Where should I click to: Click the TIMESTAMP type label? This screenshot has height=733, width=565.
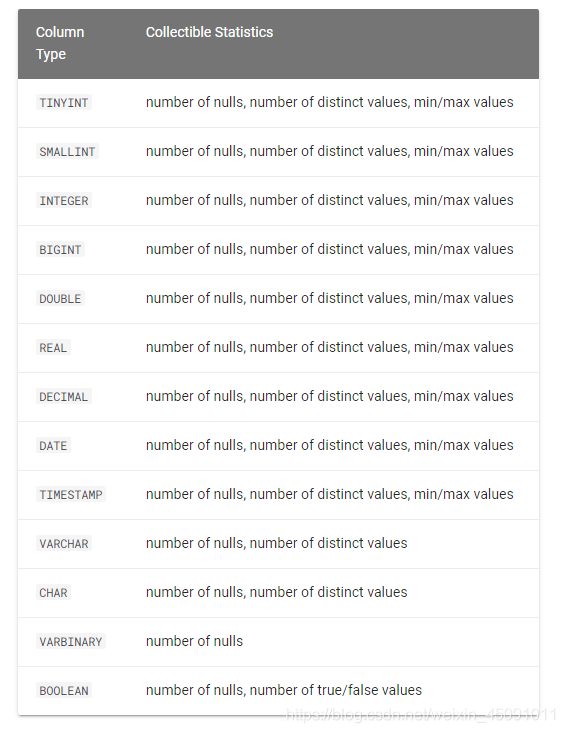tap(71, 495)
